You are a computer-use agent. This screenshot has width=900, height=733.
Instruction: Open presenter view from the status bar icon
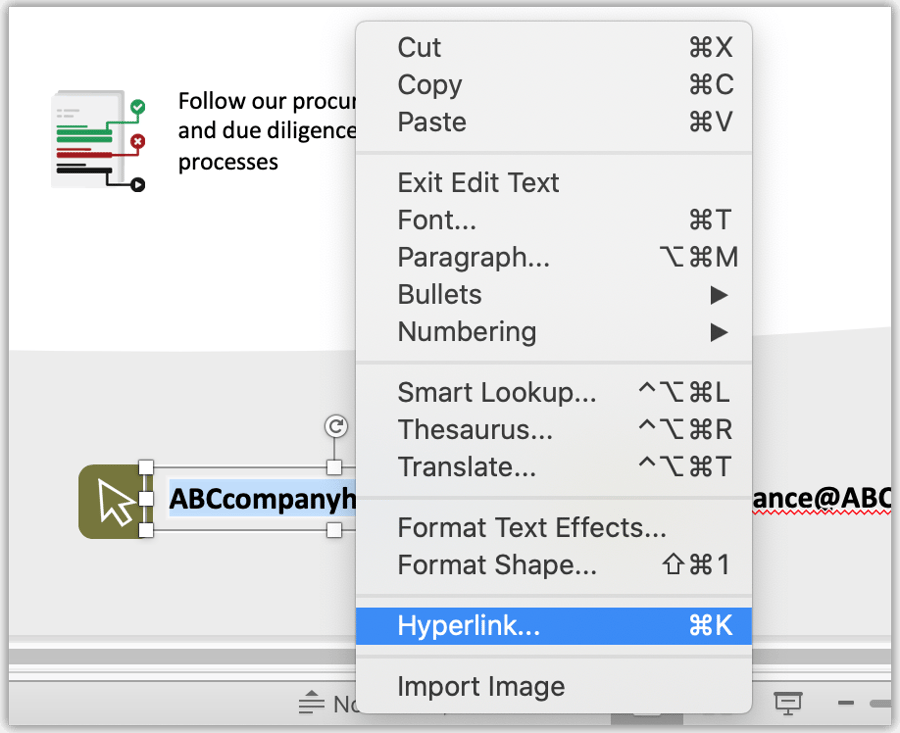(x=788, y=702)
